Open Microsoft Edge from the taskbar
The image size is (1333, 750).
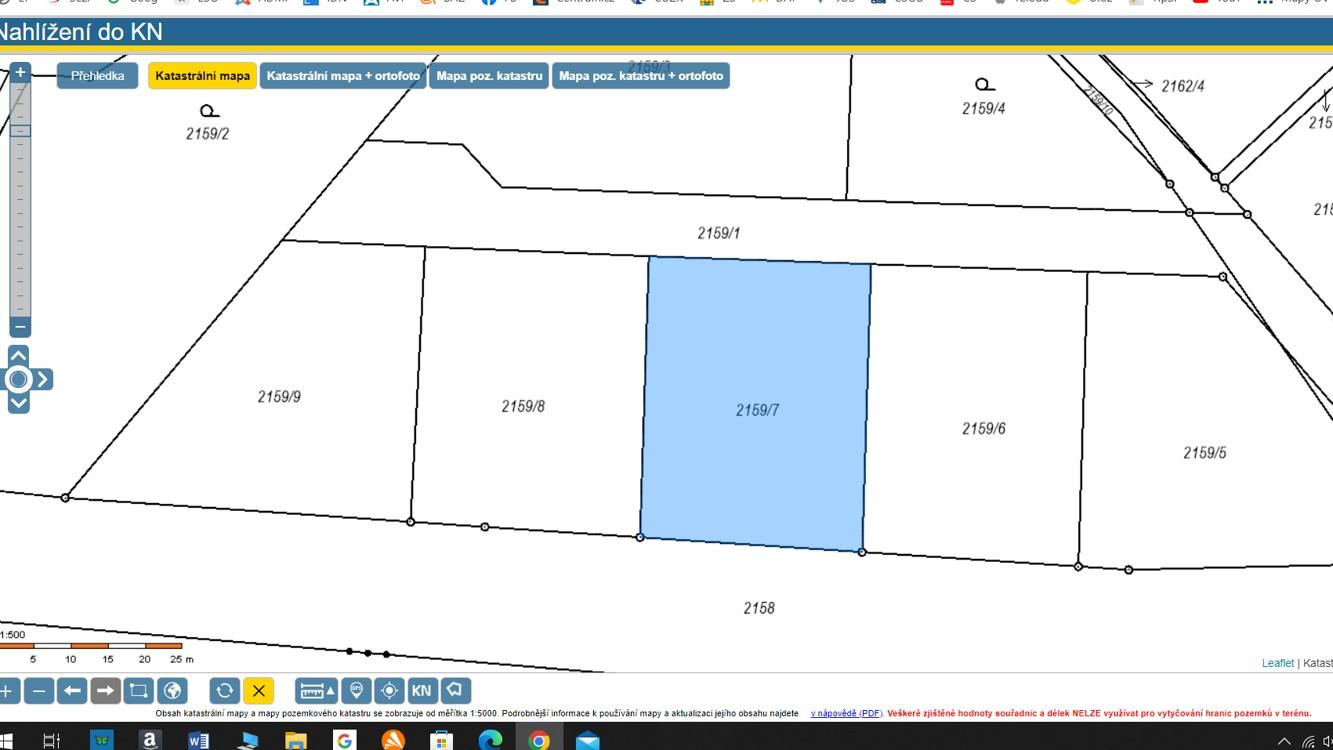tap(490, 741)
